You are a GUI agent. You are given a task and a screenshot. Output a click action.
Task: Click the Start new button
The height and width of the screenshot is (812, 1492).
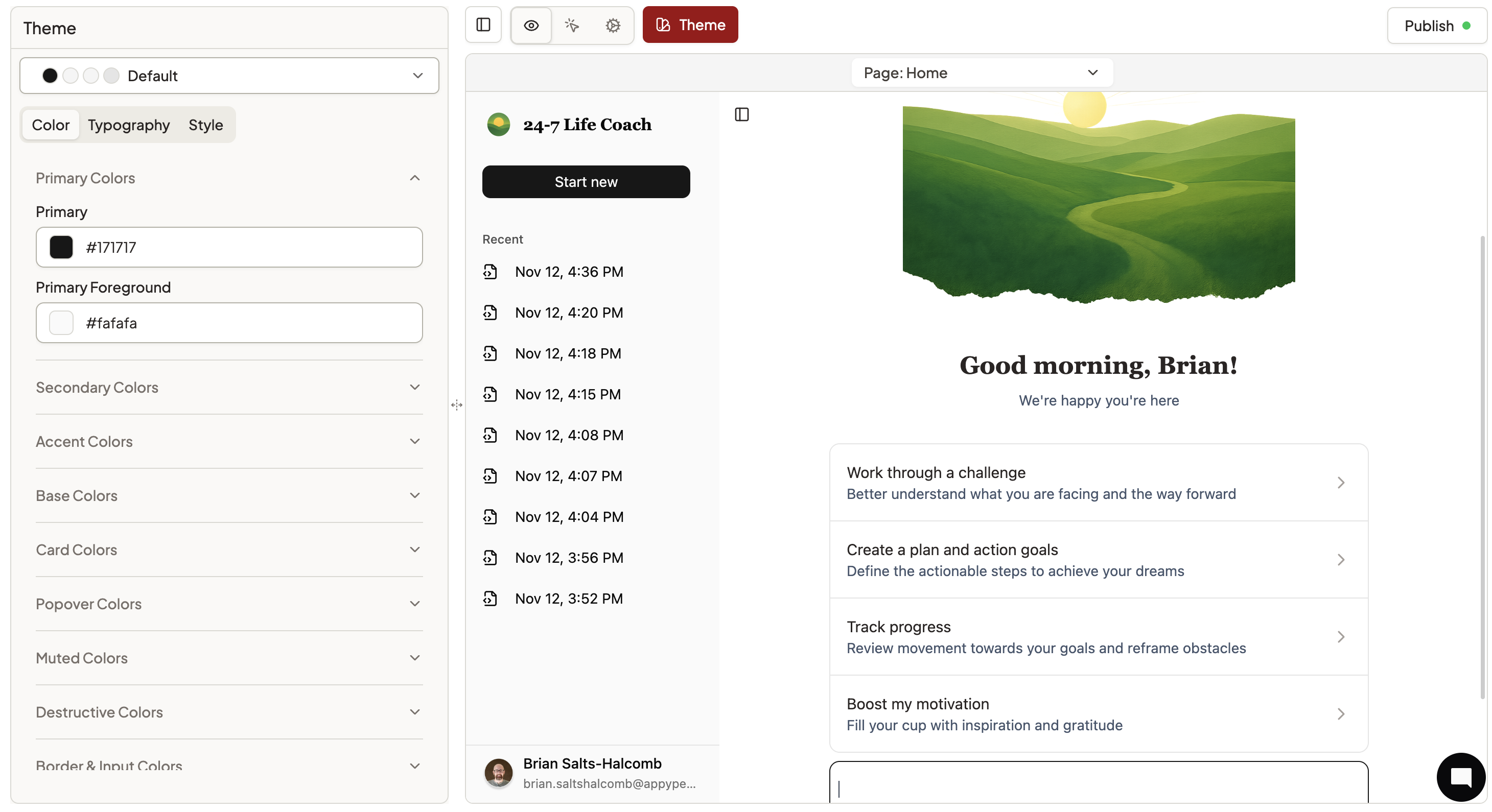586,182
